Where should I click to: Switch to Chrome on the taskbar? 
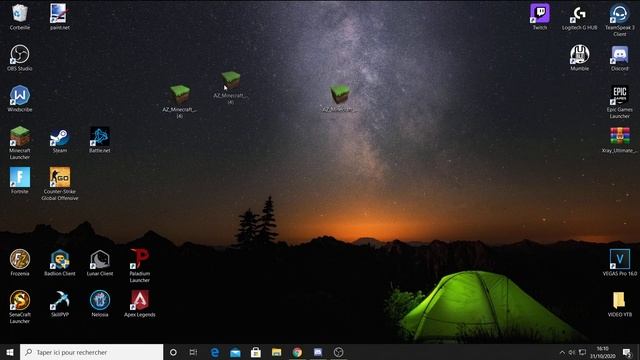pos(297,352)
